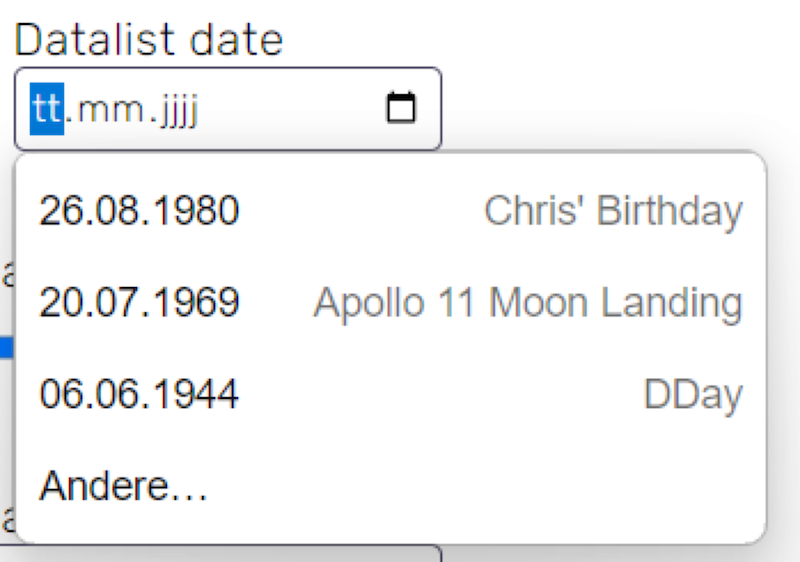Choose the 06.06.1944 suggestion
The image size is (800, 562).
point(139,394)
